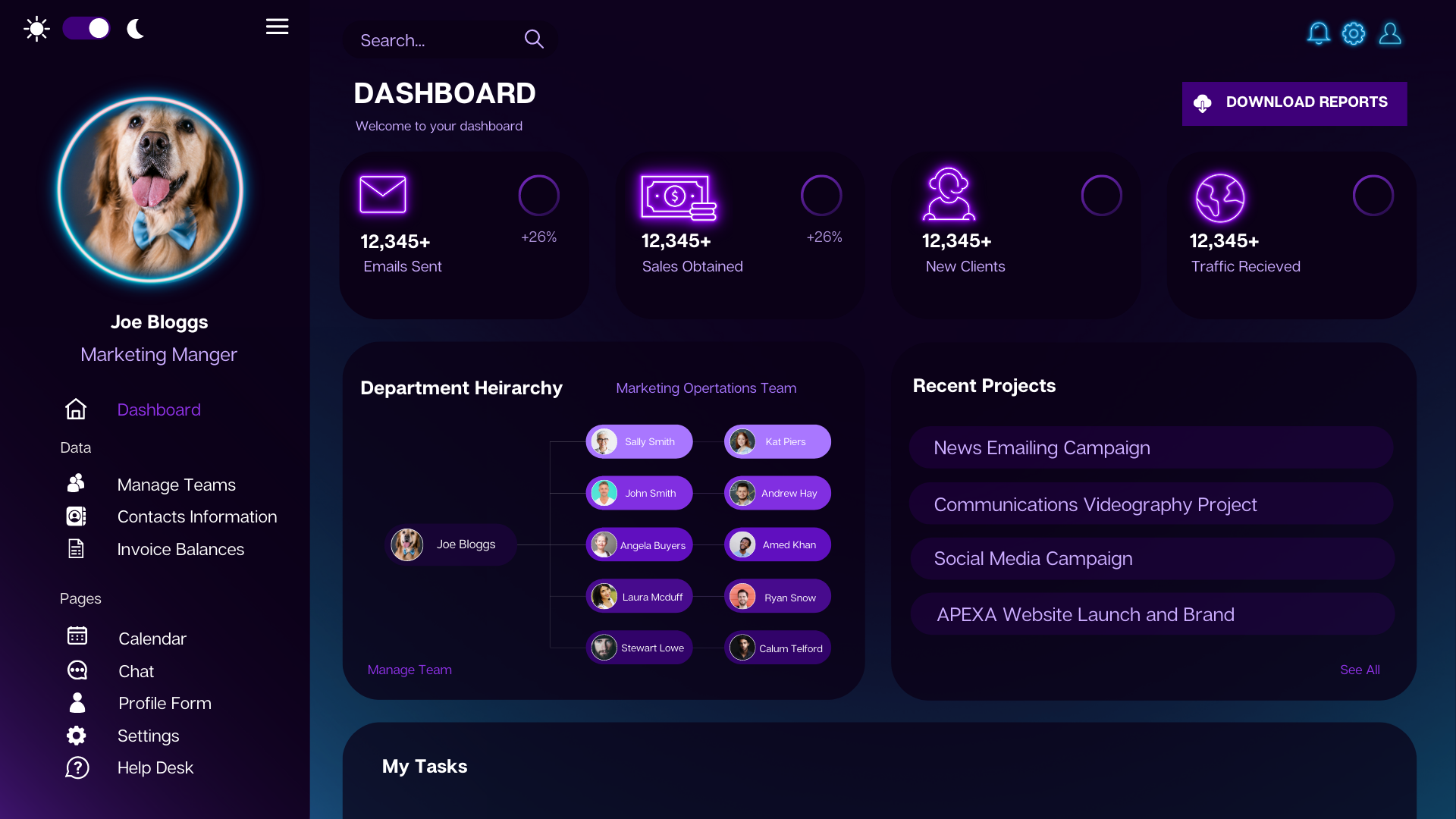Viewport: 1456px width, 819px height.
Task: Click See All recent projects
Action: click(1360, 670)
